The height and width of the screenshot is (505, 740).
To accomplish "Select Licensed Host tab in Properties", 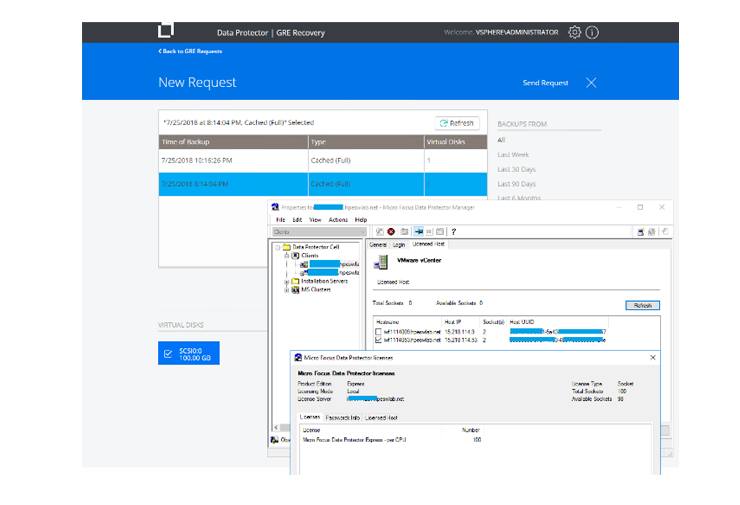I will tap(429, 244).
